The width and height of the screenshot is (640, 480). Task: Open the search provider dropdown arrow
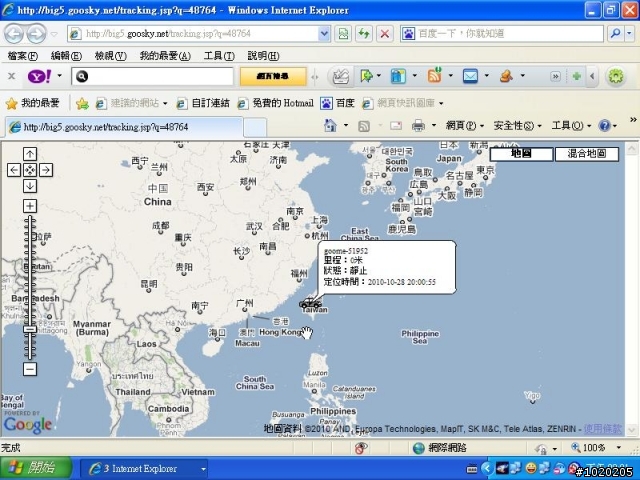click(x=629, y=34)
